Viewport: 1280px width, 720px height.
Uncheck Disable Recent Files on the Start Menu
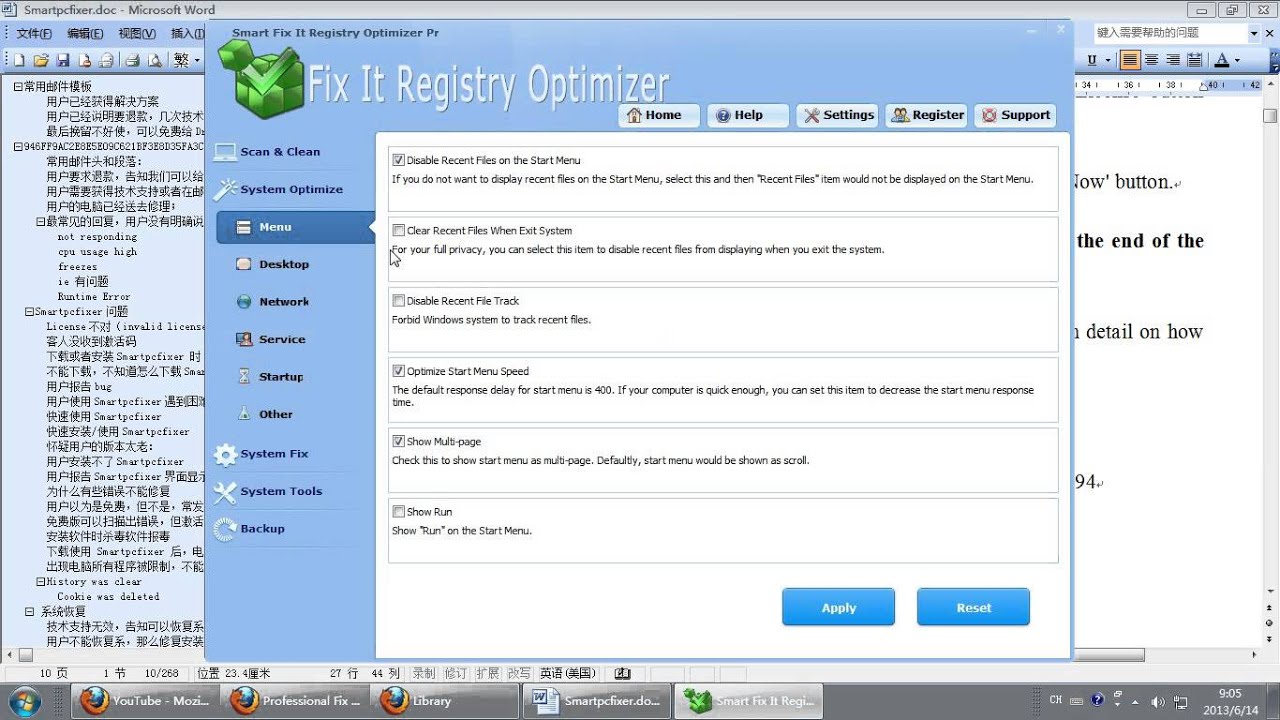[x=399, y=160]
